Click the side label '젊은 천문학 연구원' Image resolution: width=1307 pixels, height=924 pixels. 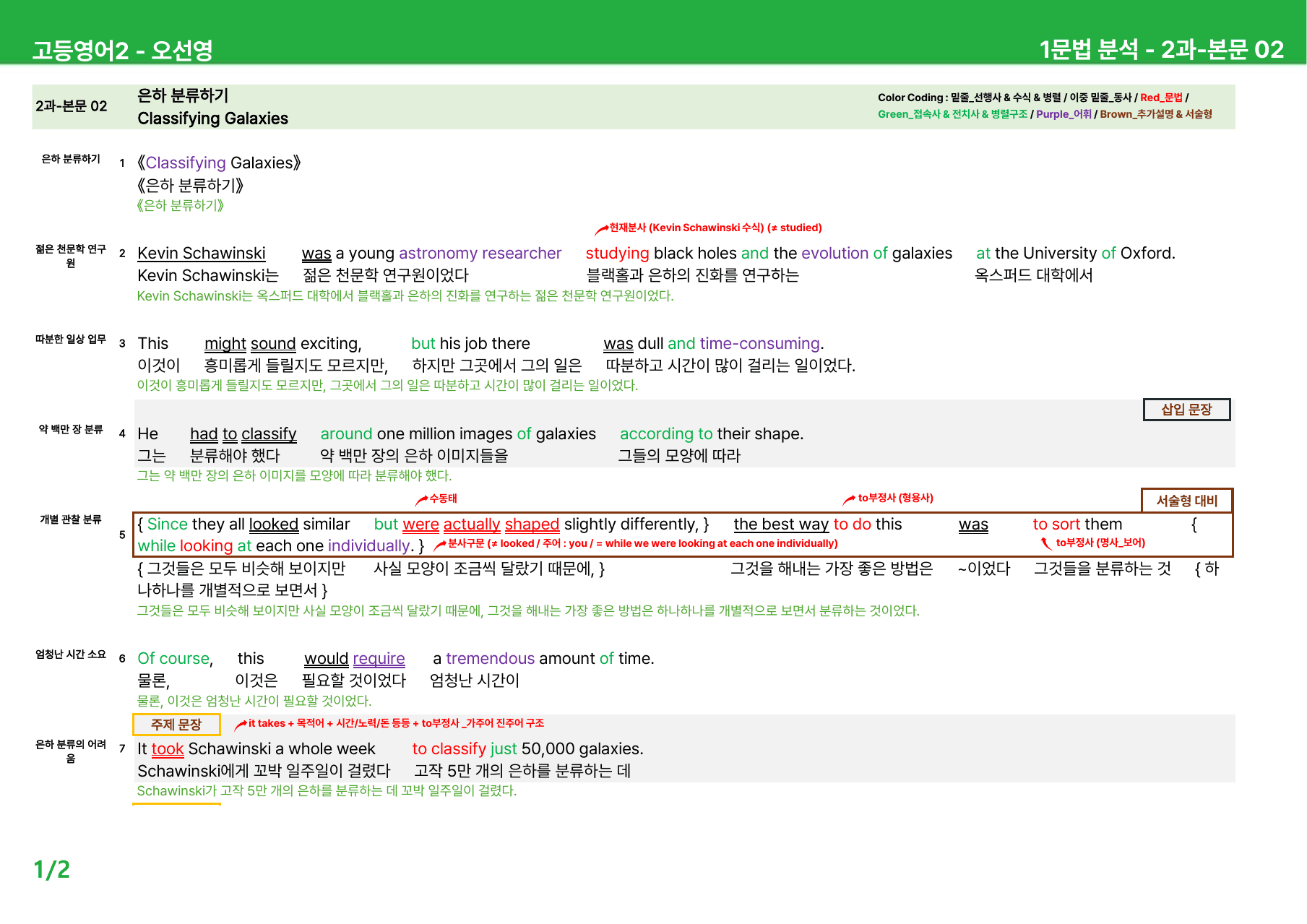(71, 256)
